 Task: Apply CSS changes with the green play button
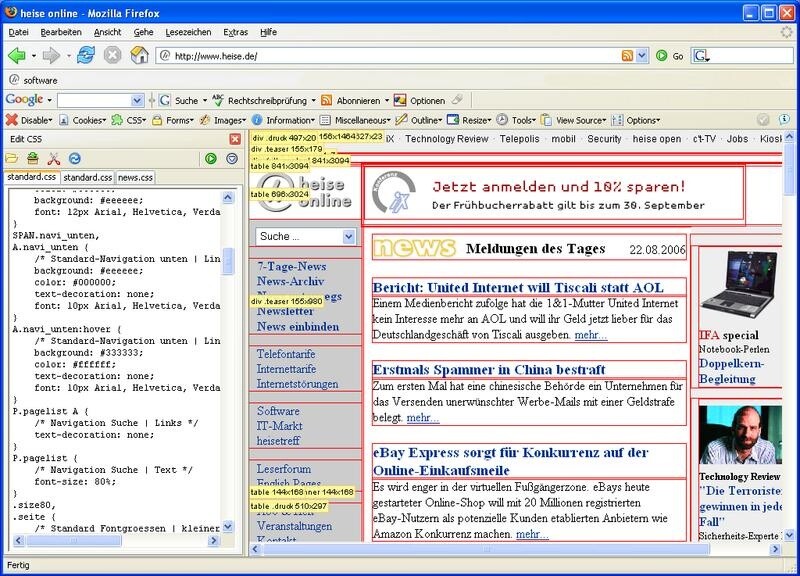(x=211, y=157)
